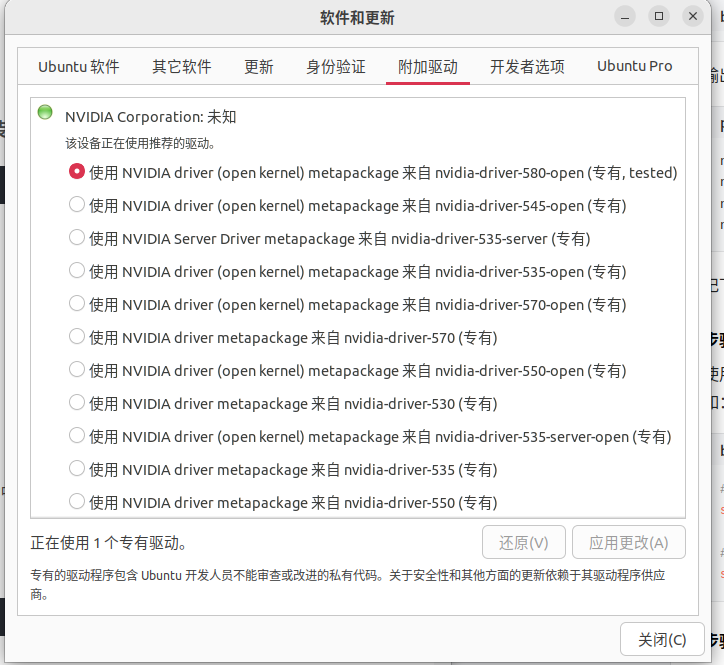
Task: Choose the nvidia-driver-550-open option
Action: [x=77, y=370]
